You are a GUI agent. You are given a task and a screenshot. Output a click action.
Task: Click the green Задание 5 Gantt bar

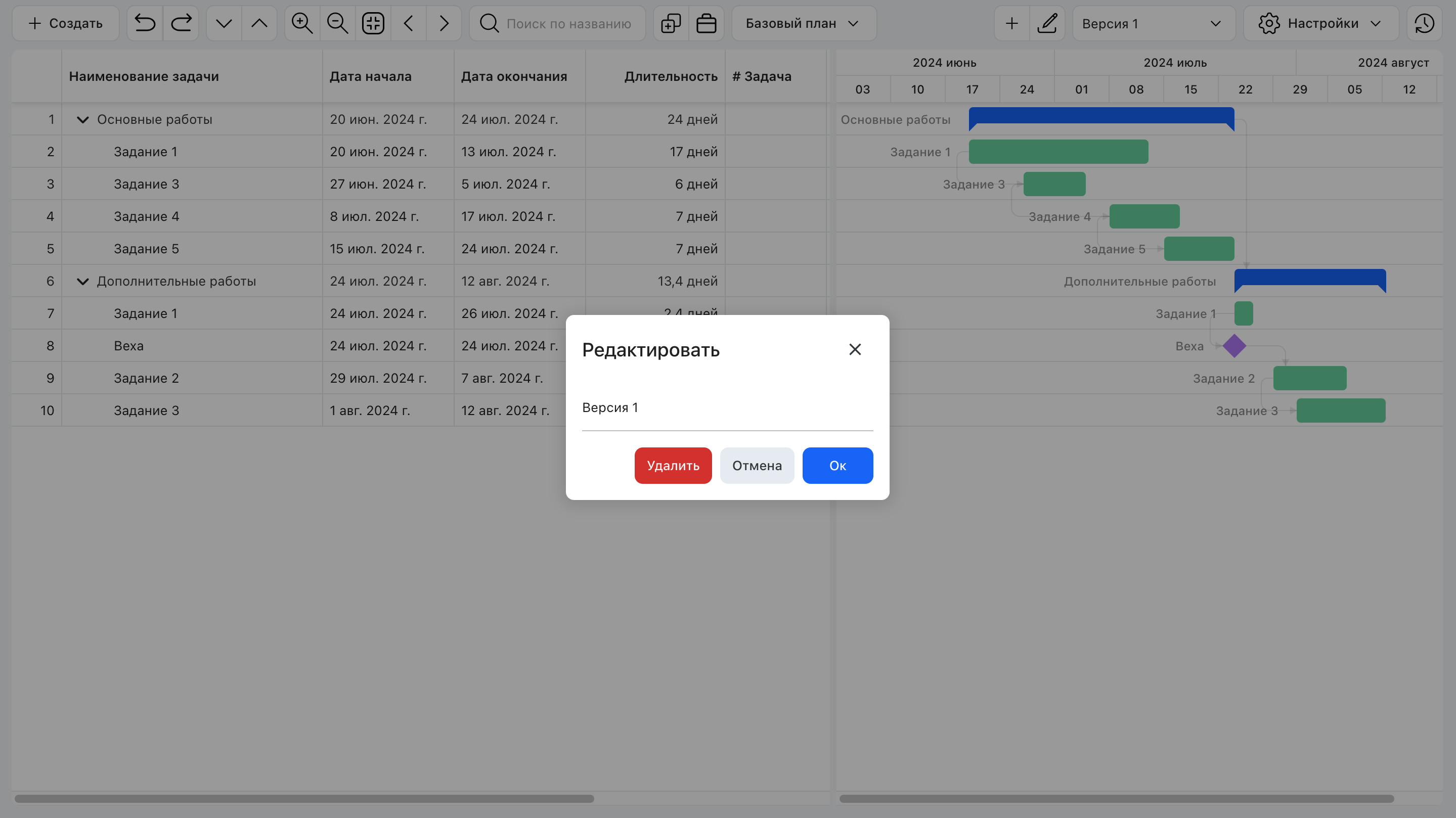1200,249
